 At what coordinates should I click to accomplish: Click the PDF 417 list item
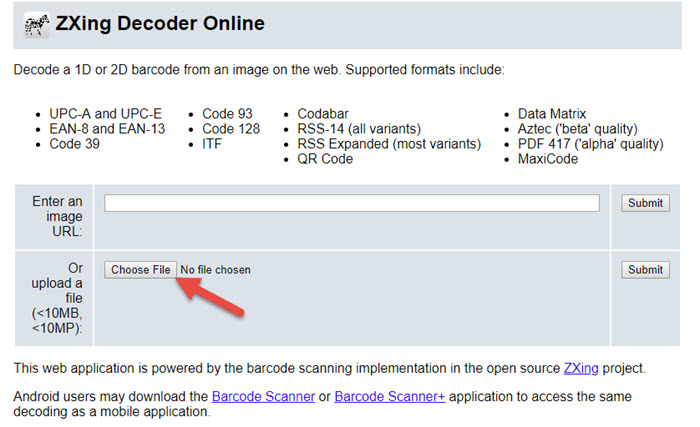coord(591,144)
